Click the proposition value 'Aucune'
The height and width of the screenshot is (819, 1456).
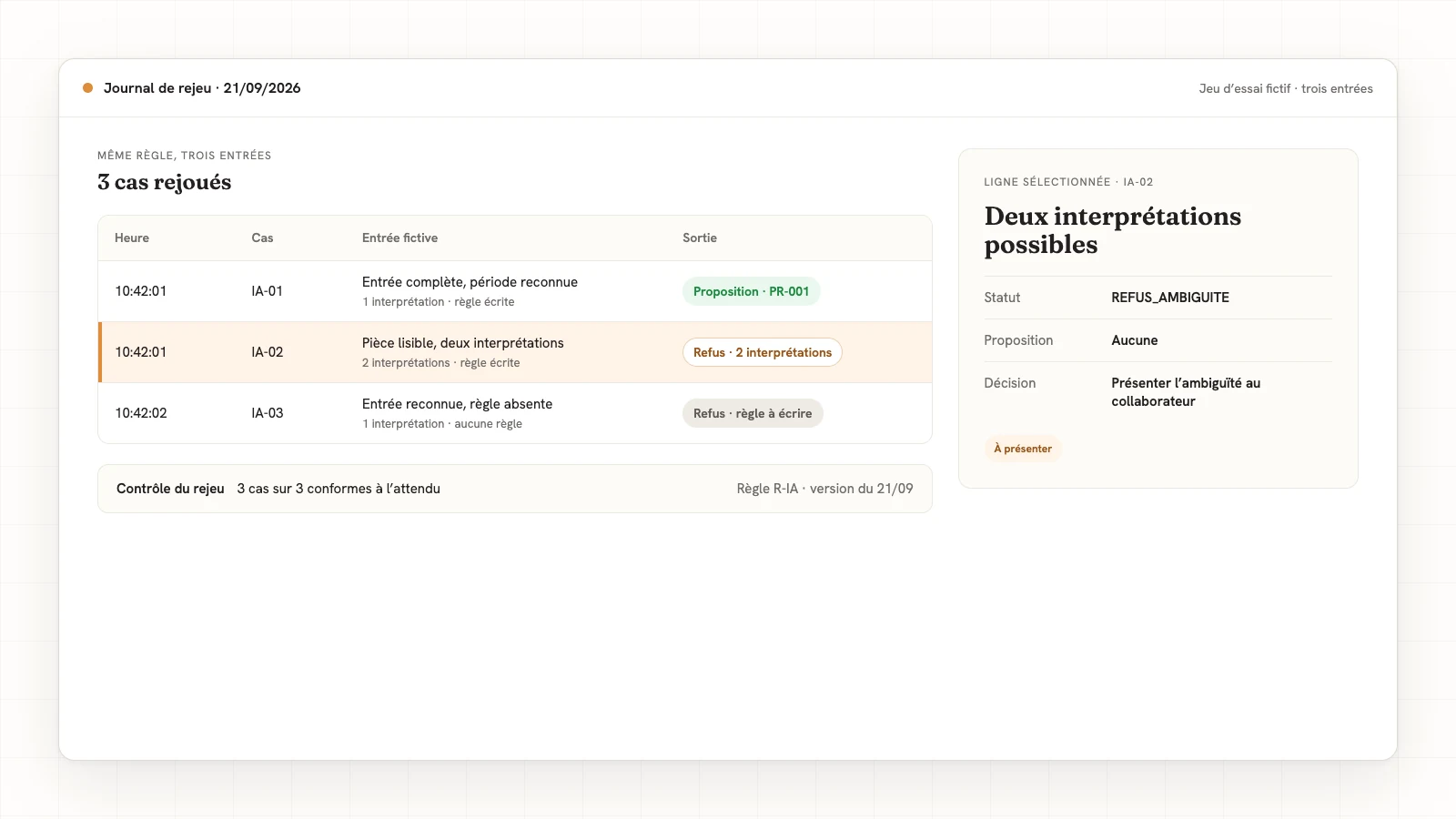[1135, 340]
